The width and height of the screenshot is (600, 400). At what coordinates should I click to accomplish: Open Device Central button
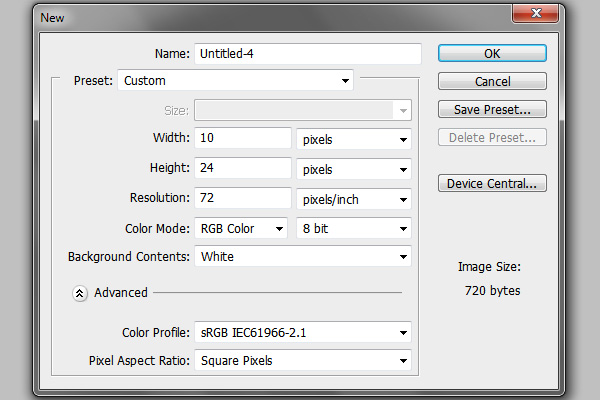(492, 183)
